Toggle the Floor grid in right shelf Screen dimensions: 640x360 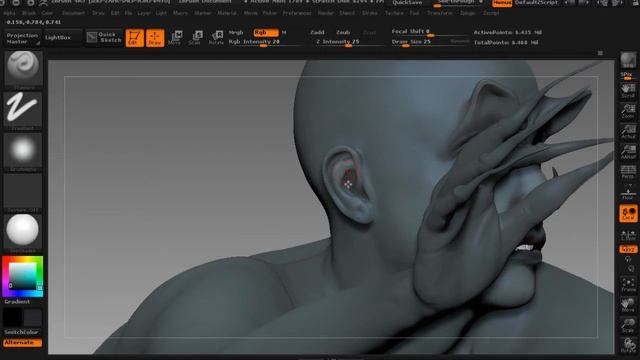point(628,192)
